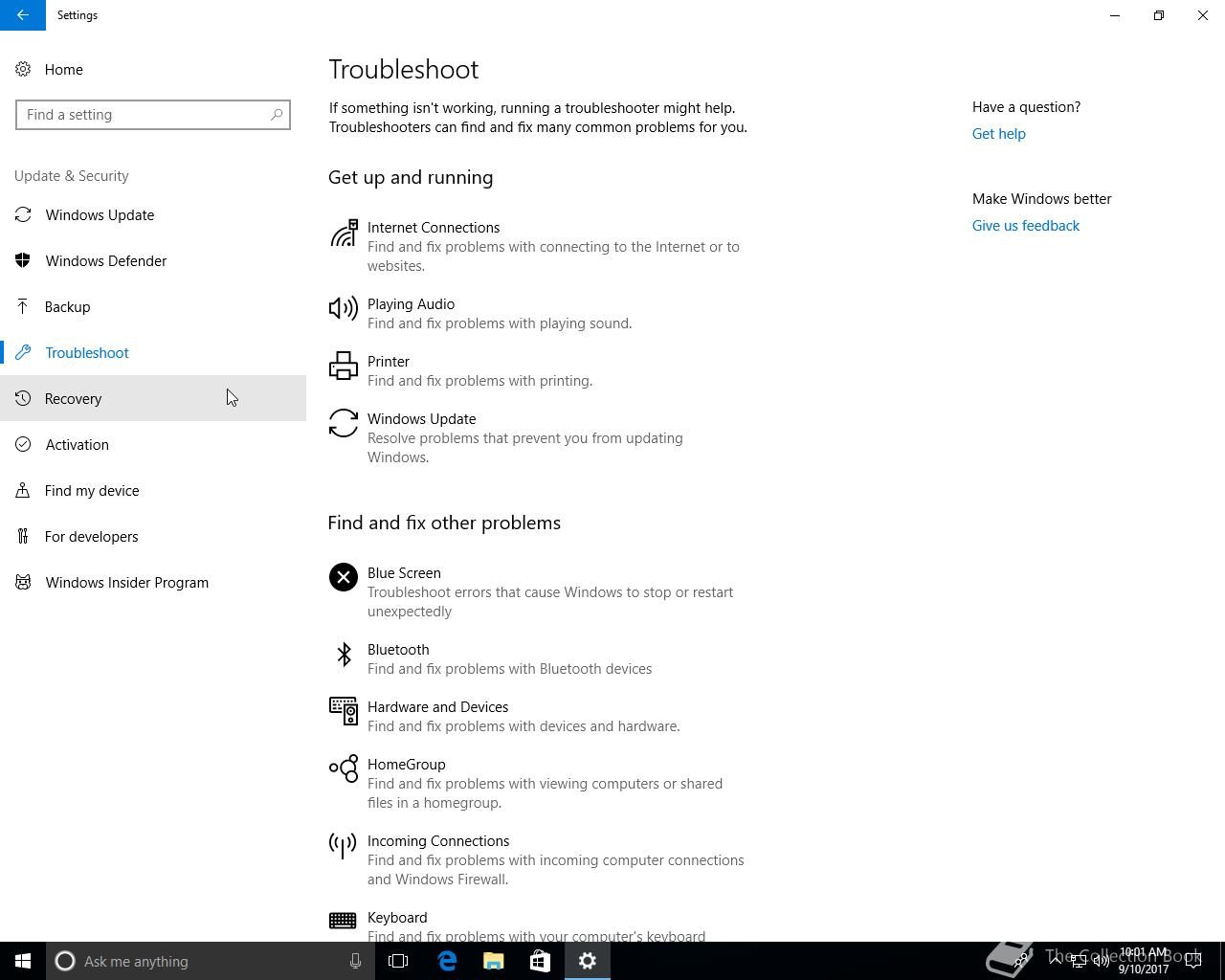The height and width of the screenshot is (980, 1225).
Task: Click the Find a setting search box
Action: [x=153, y=115]
